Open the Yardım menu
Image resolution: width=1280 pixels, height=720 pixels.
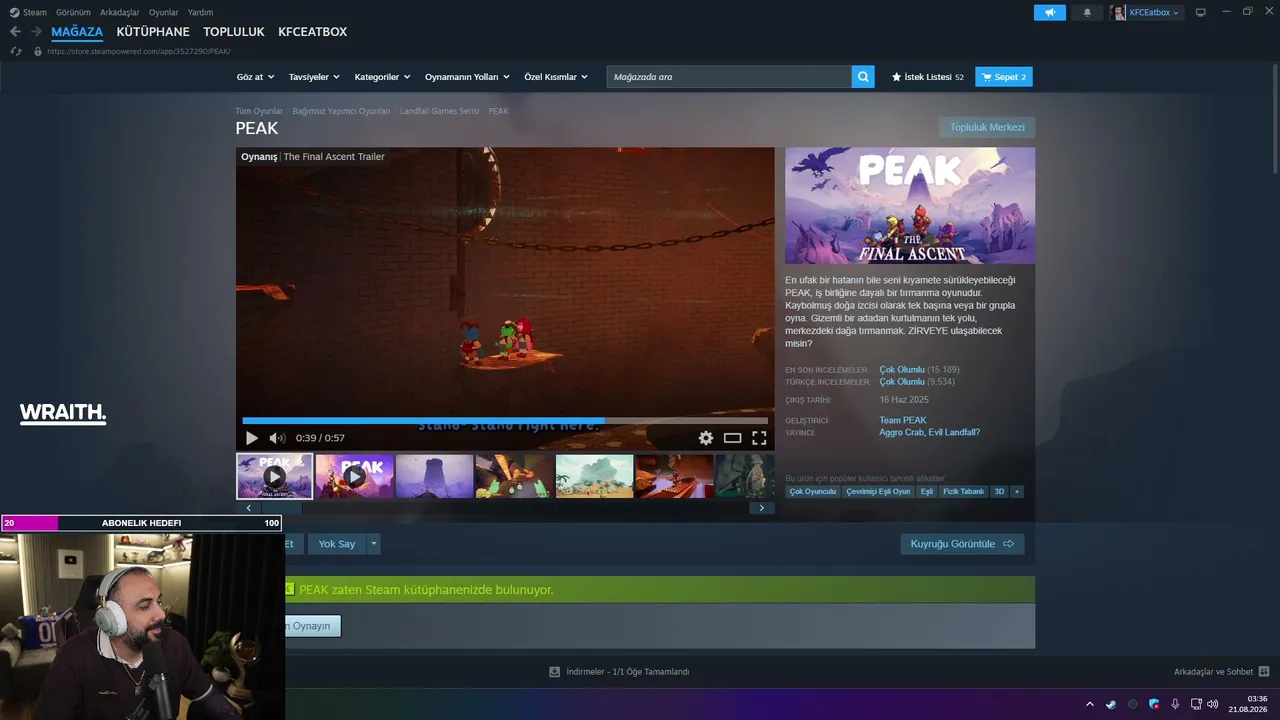(200, 12)
